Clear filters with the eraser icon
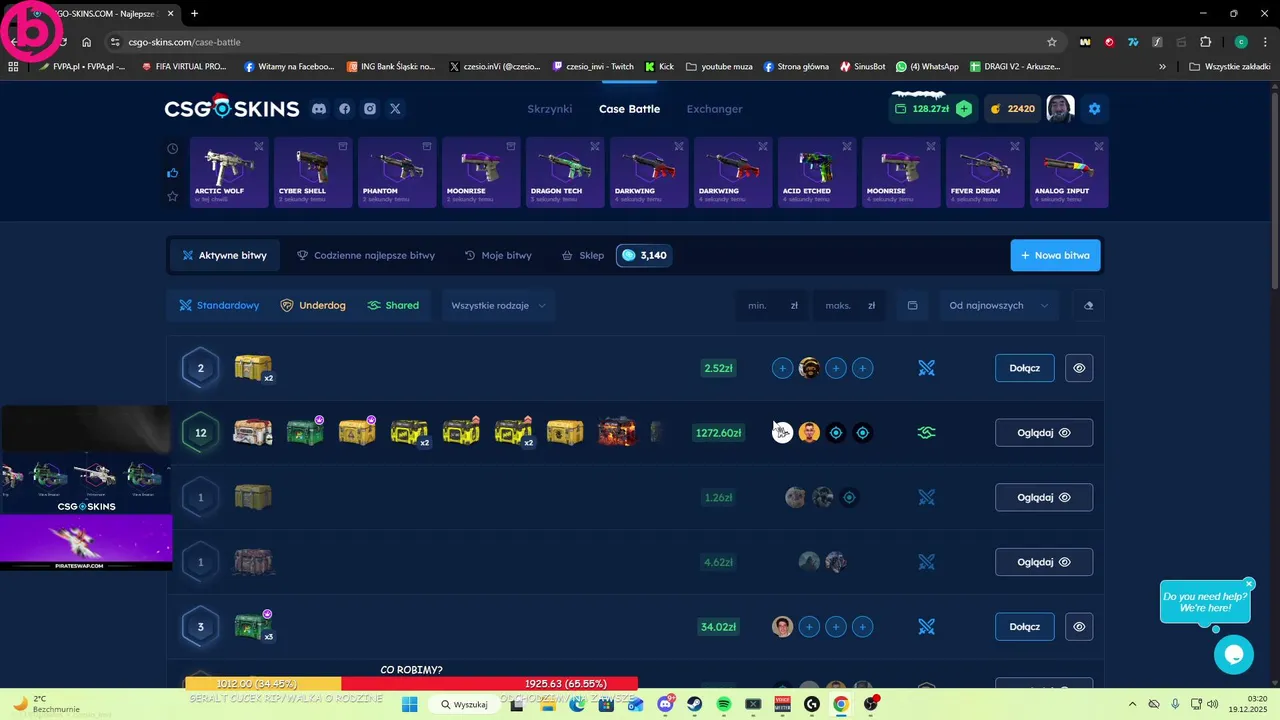The image size is (1280, 720). tap(1088, 305)
